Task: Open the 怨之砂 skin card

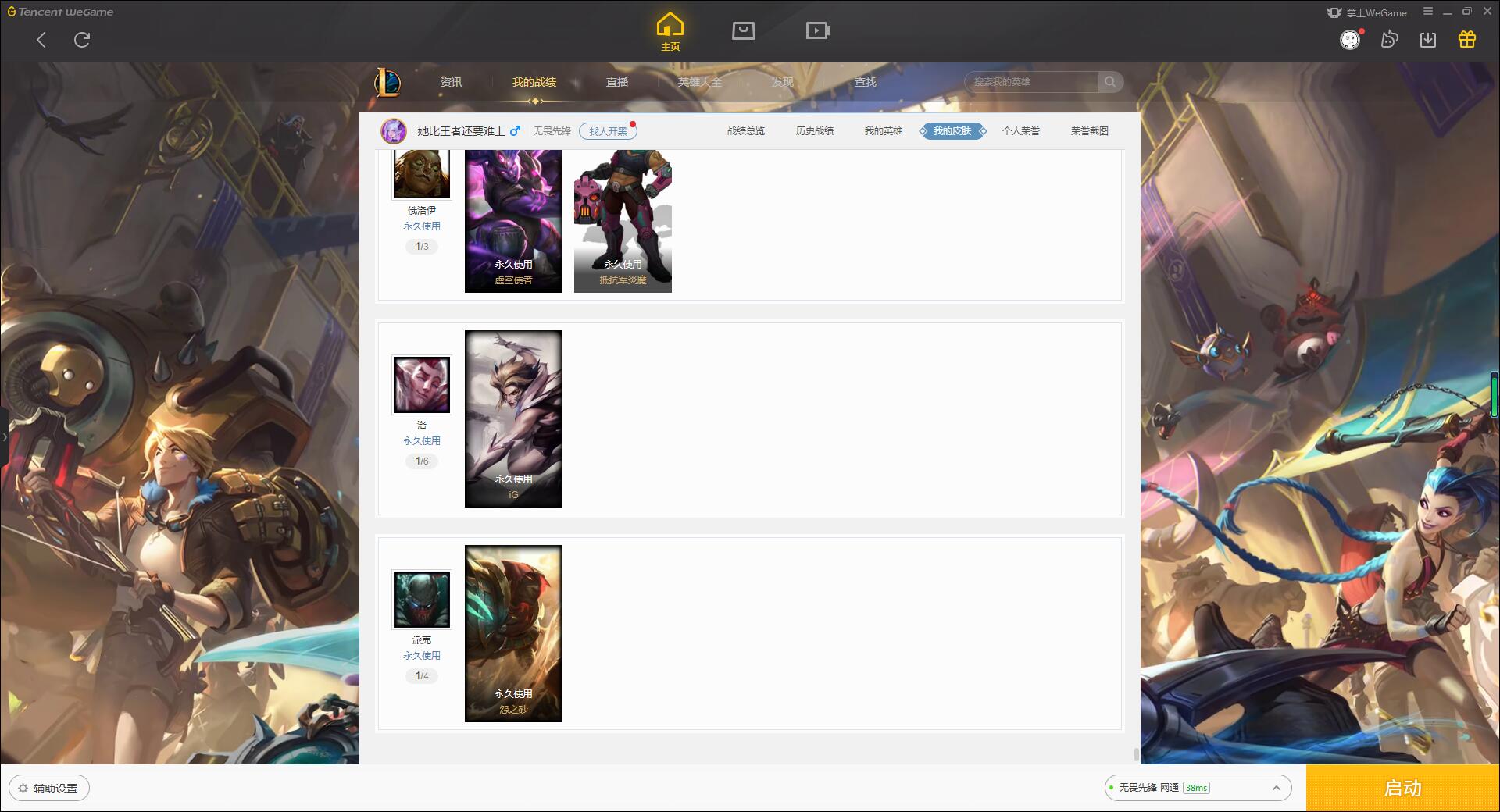Action: point(513,633)
